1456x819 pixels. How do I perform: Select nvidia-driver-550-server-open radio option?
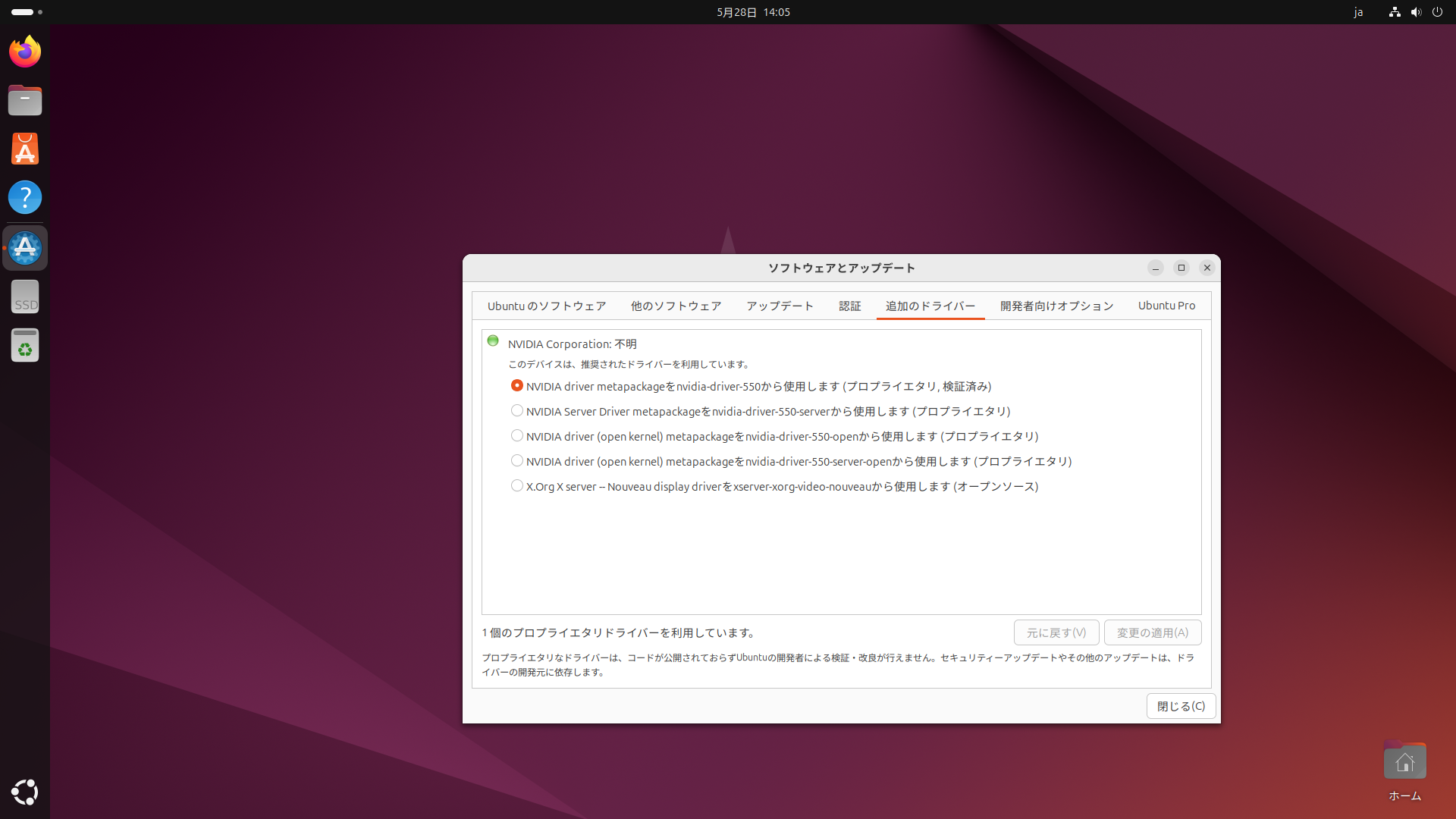[517, 461]
